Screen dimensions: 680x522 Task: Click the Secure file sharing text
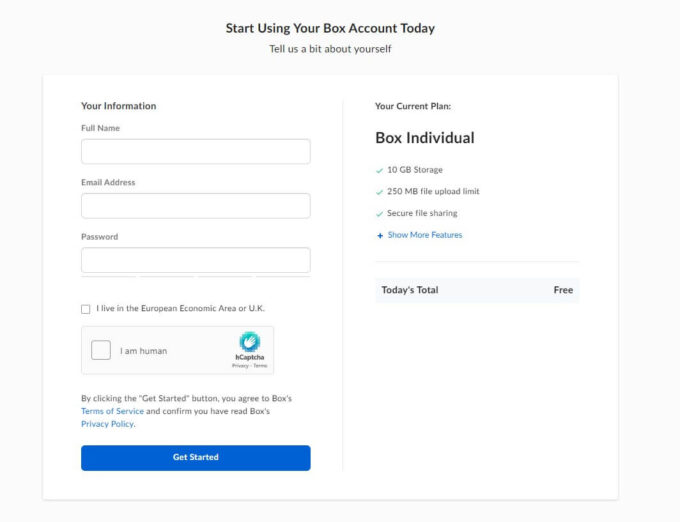[422, 213]
